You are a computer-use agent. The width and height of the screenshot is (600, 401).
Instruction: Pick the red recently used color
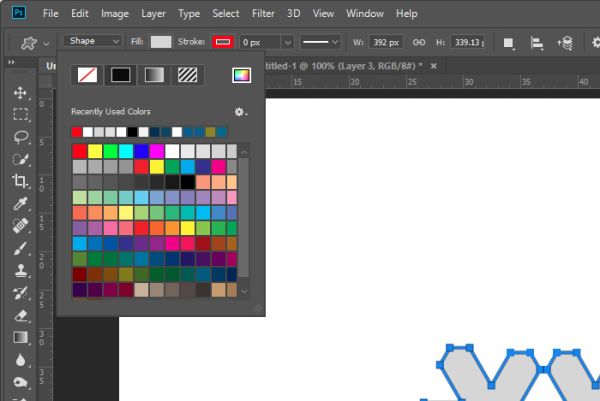click(x=77, y=132)
